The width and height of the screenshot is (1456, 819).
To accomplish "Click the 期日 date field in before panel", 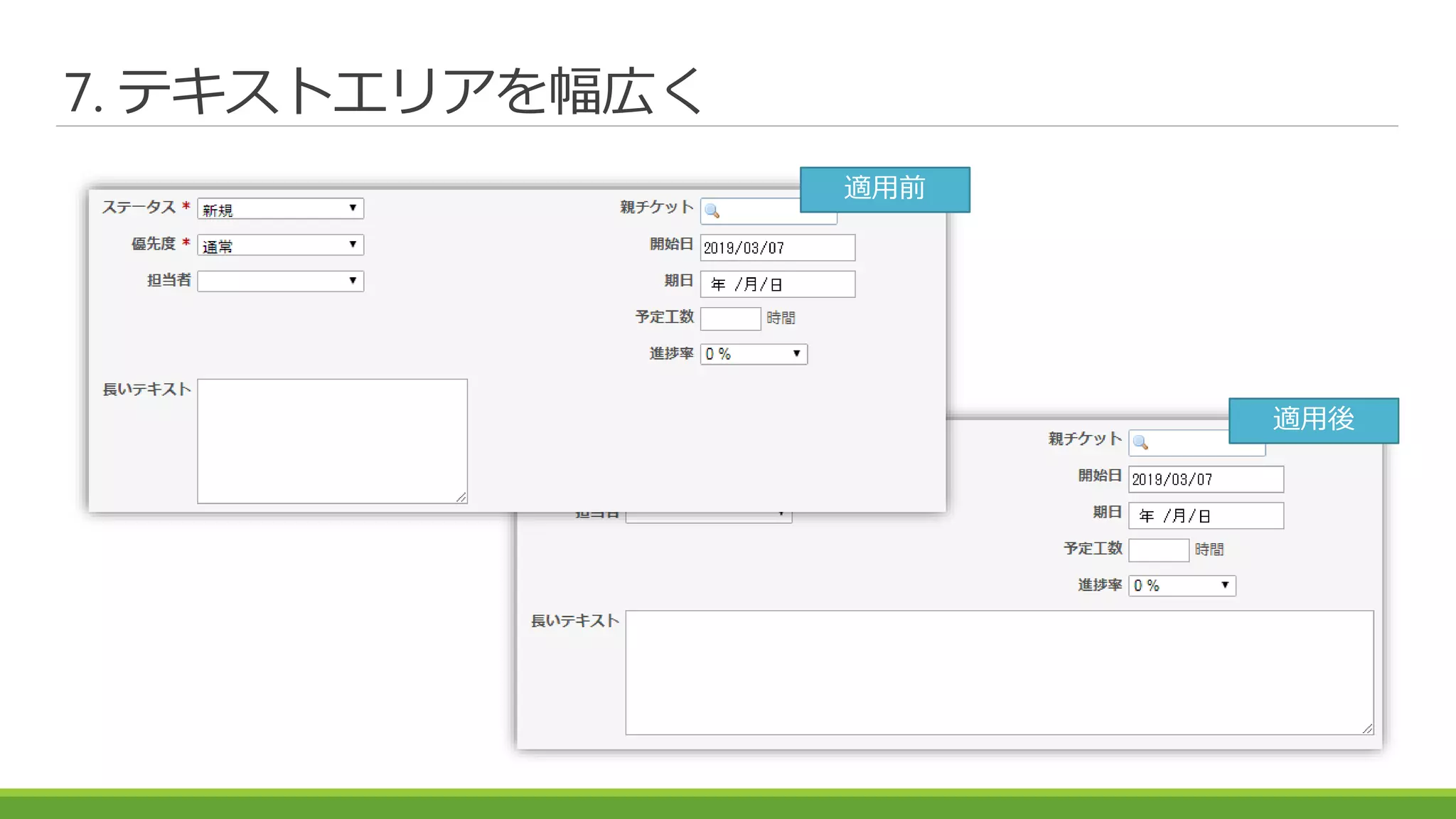I will click(777, 284).
